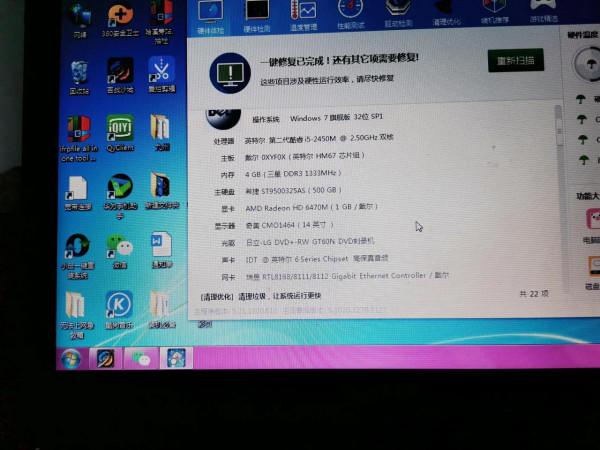
Task: Open the iQIYI QyClient desktop shortcut
Action: [120, 132]
